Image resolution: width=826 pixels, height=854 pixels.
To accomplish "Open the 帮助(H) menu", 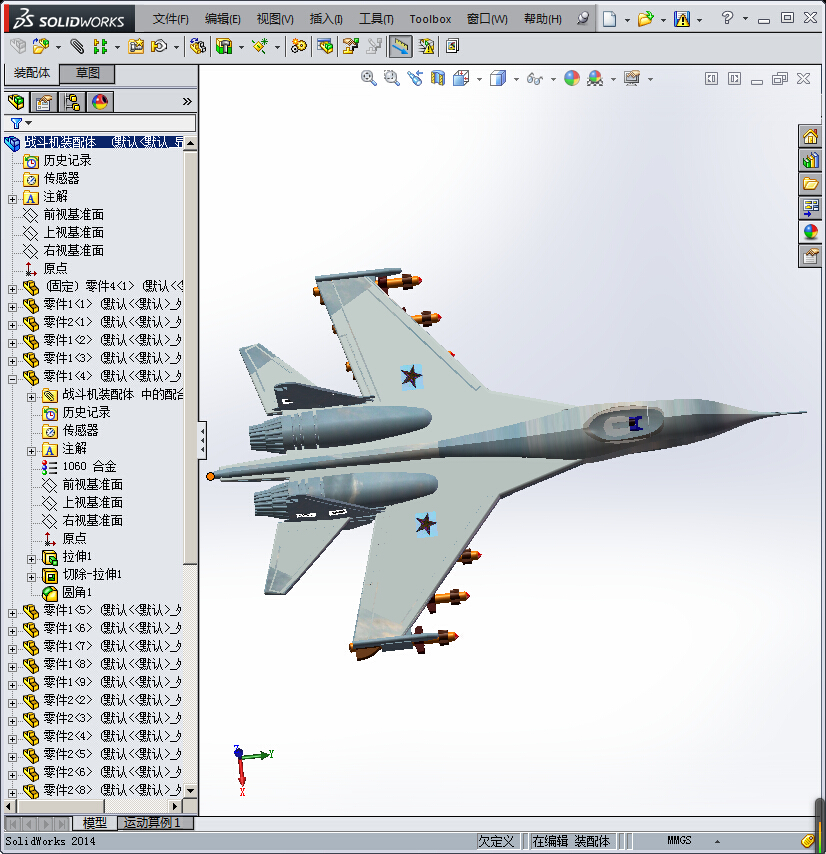I will point(542,19).
